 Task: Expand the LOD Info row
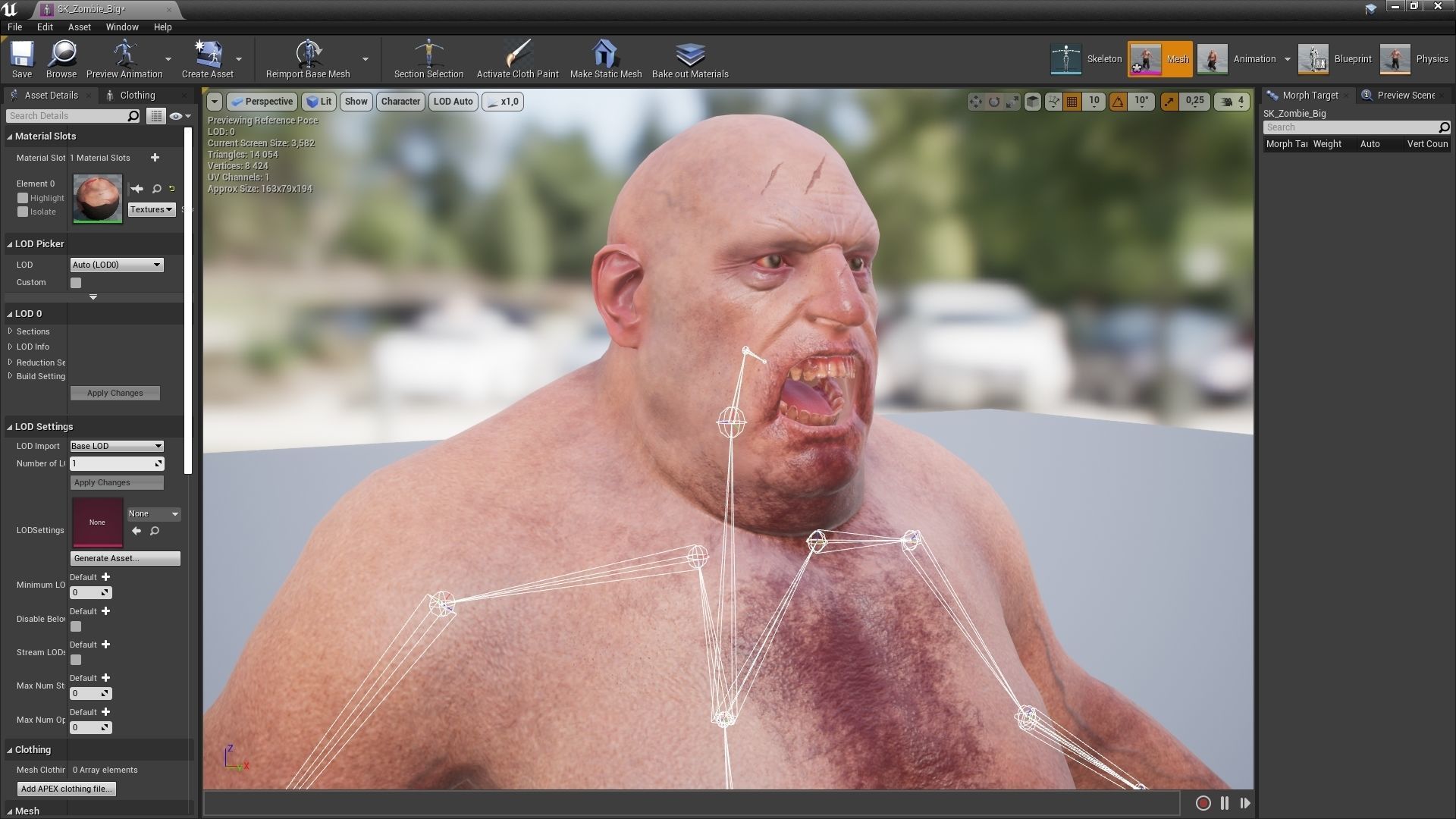tap(11, 347)
